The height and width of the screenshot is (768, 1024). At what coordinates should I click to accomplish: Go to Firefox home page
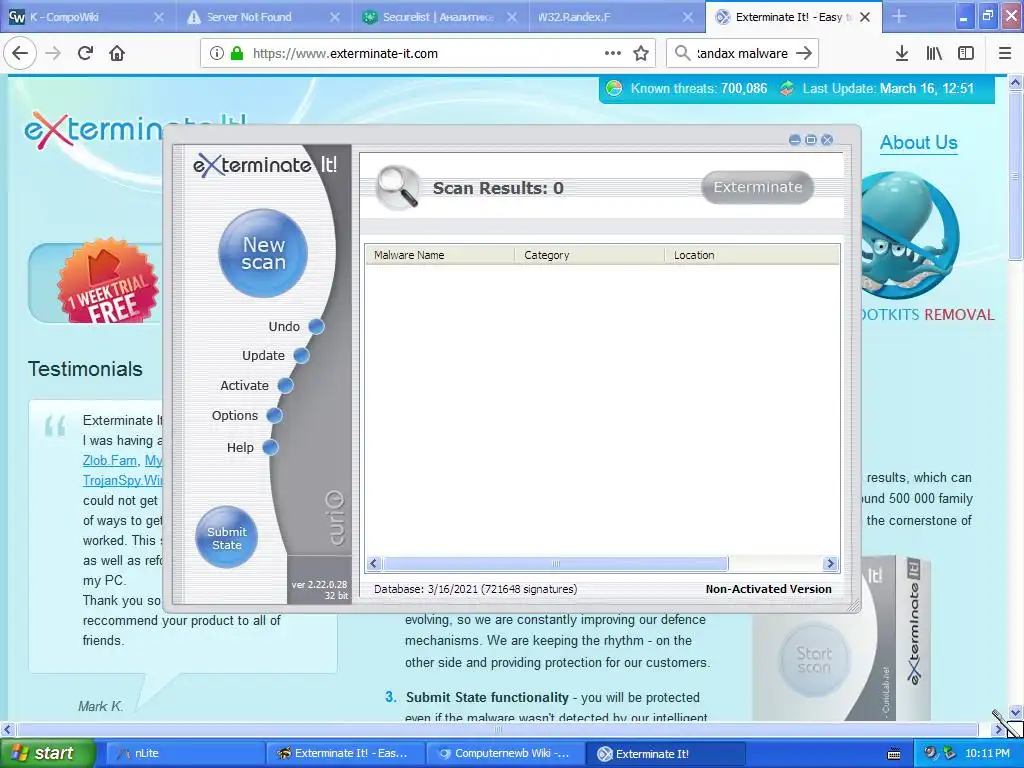[x=117, y=53]
